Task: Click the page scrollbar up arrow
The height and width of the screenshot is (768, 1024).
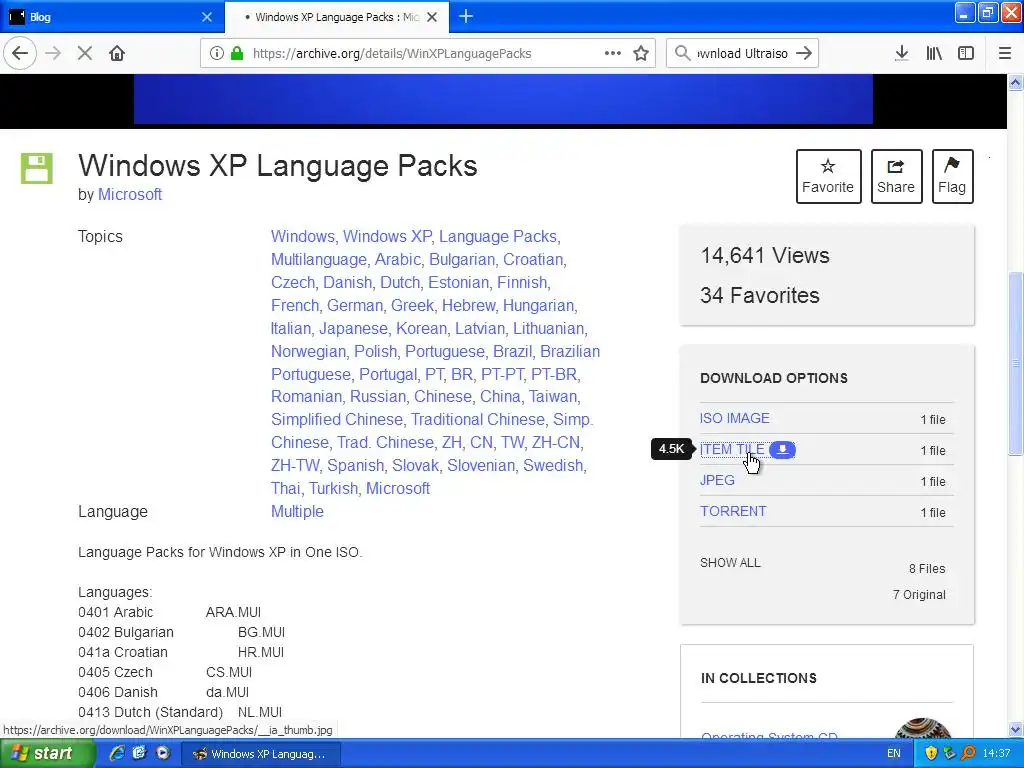Action: point(1016,82)
